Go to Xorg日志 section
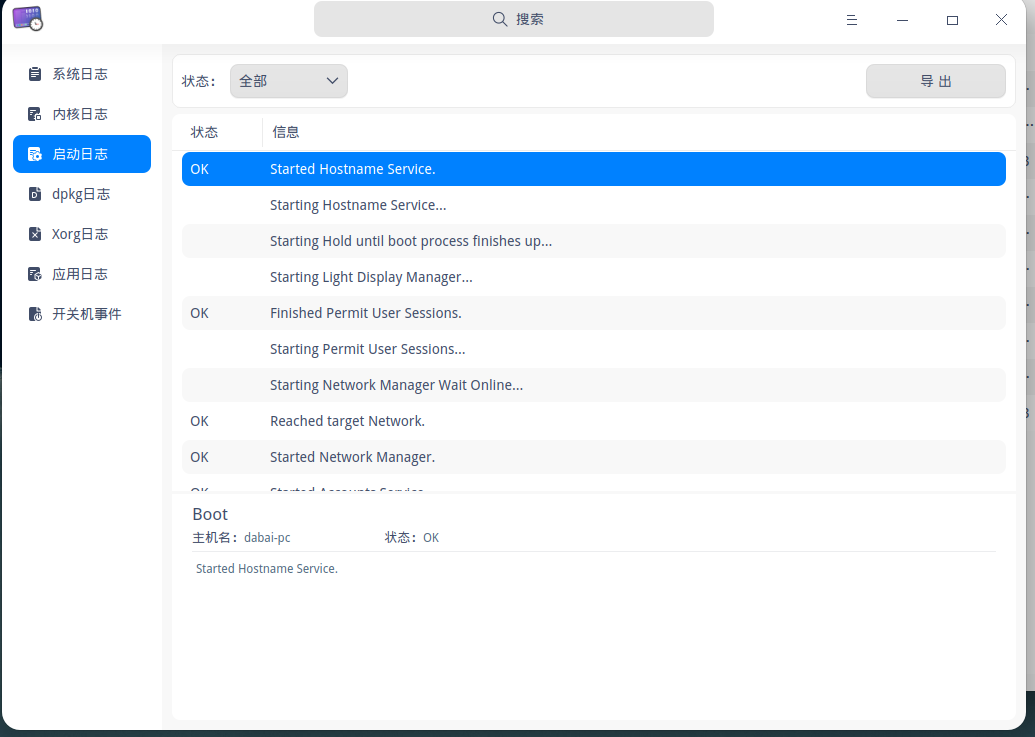Screen dimensions: 1035x737 (x=82, y=234)
